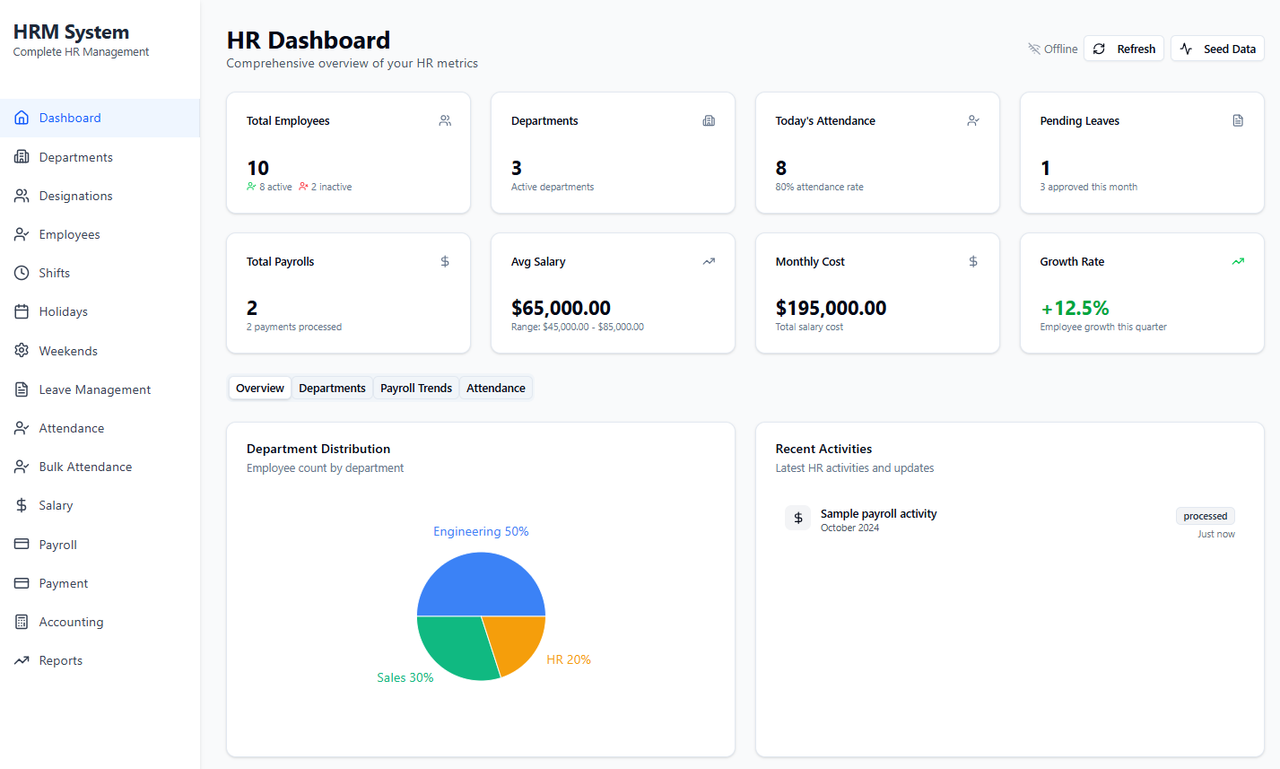Image resolution: width=1280 pixels, height=769 pixels.
Task: Click the Weekends gear icon in sidebar
Action: point(21,351)
